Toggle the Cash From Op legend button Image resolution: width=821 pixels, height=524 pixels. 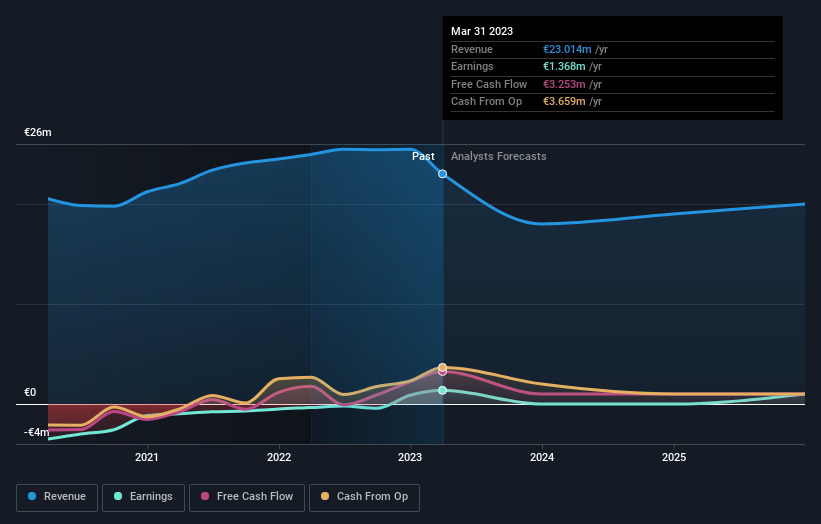click(x=364, y=497)
